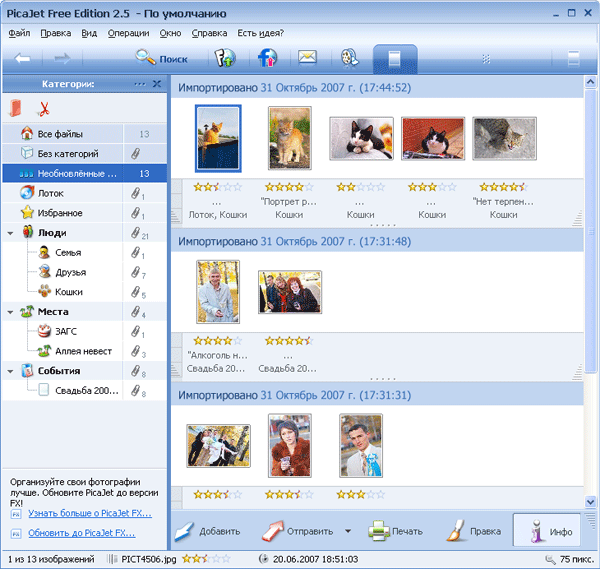Close the Категории panel
This screenshot has width=600, height=569.
click(157, 84)
